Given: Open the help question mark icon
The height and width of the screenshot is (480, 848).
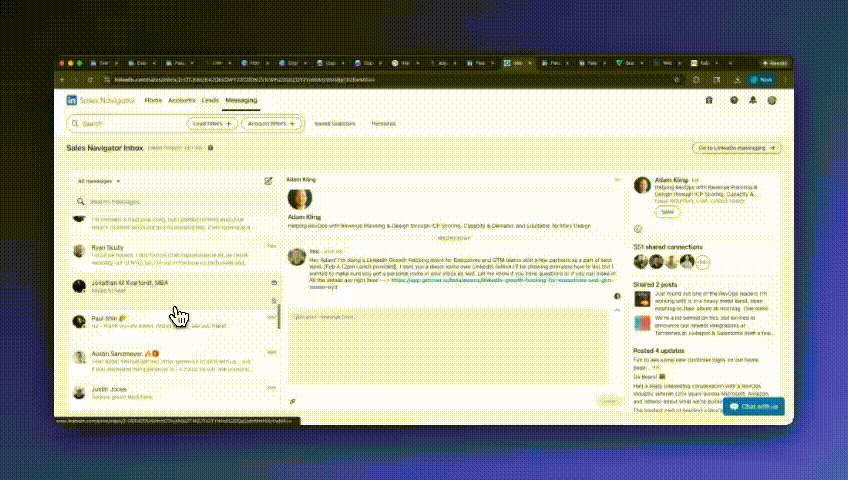Looking at the screenshot, I should (x=734, y=101).
